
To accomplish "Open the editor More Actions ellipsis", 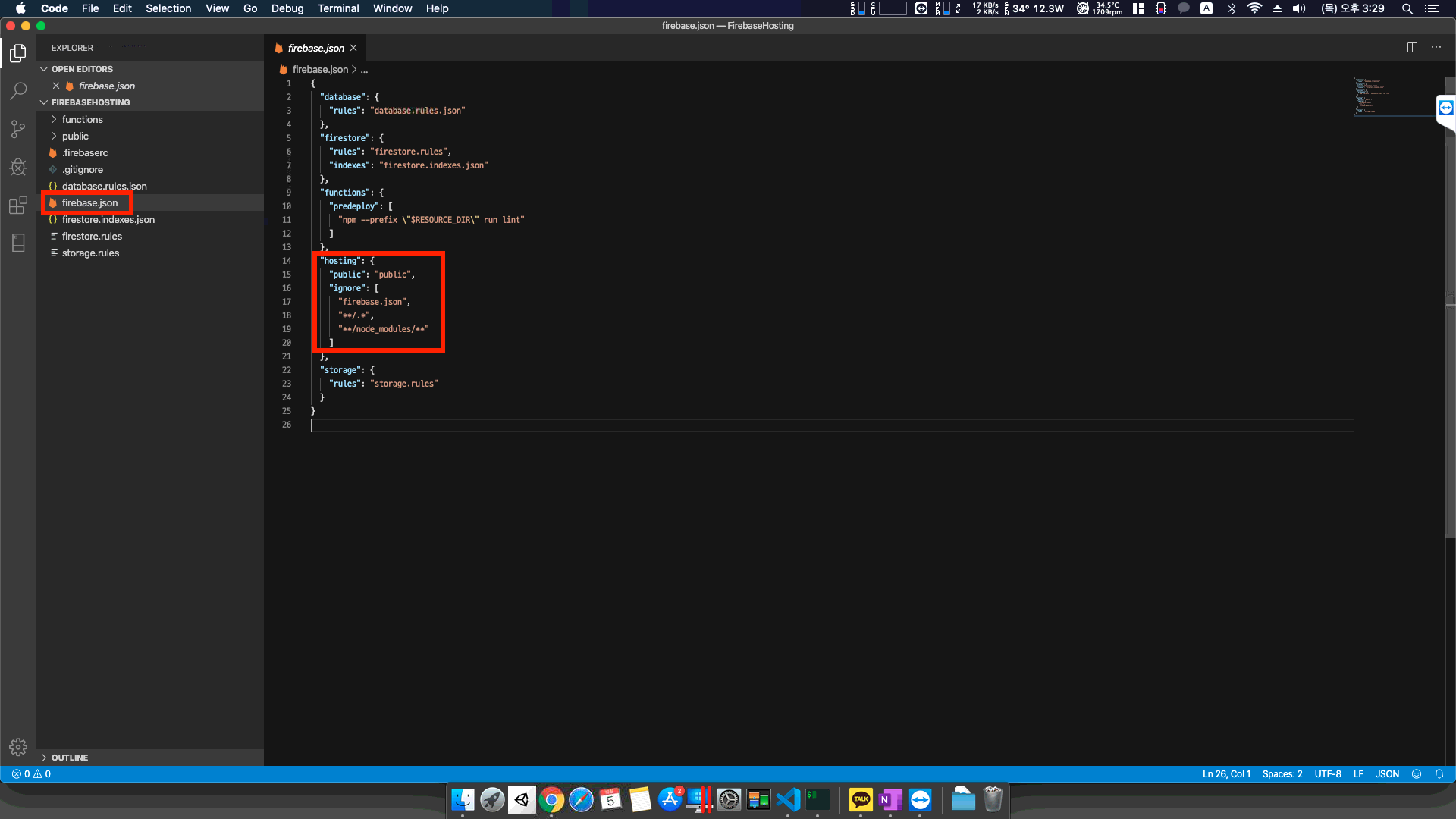I will tap(1436, 48).
